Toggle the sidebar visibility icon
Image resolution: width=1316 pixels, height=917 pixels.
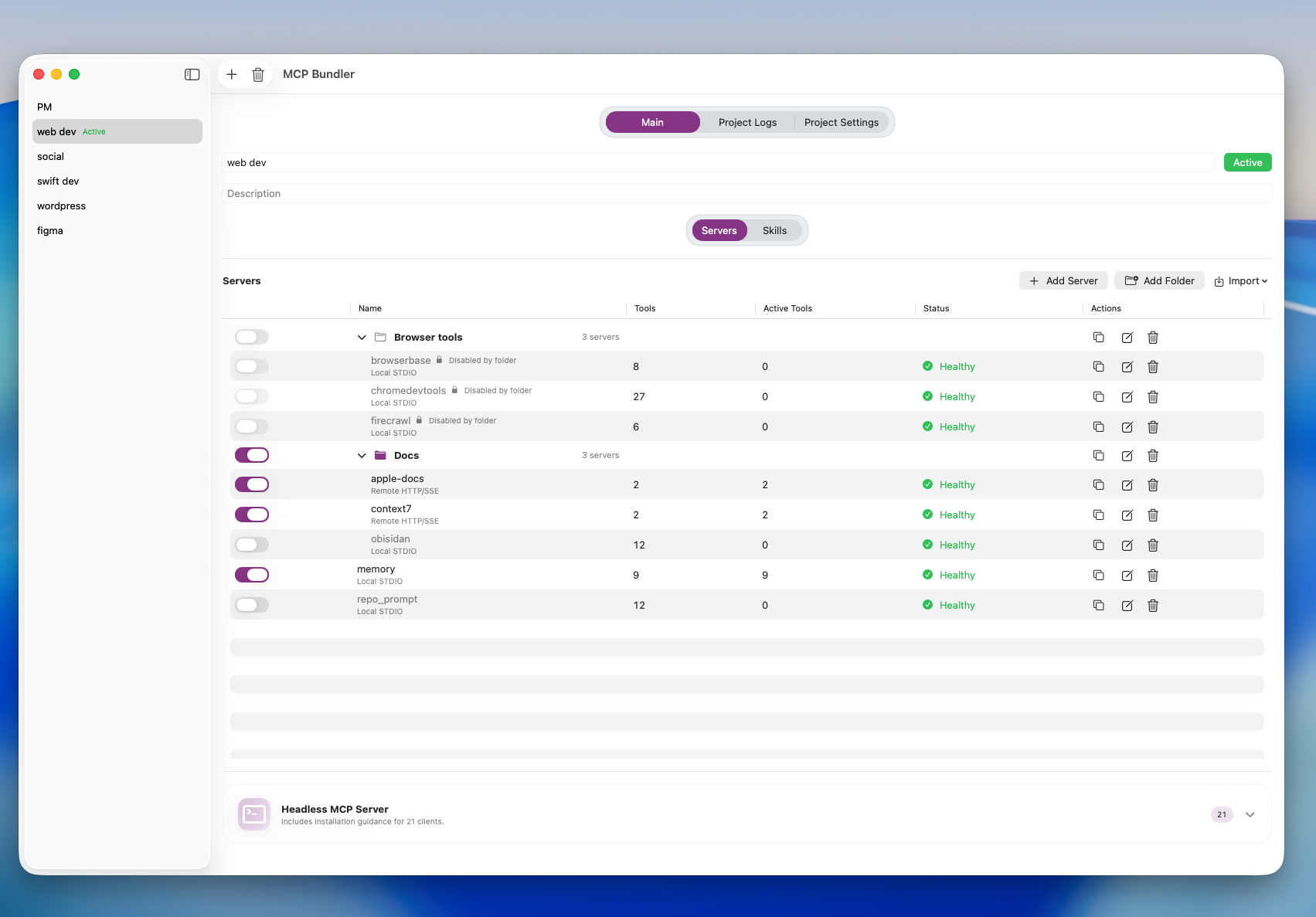(192, 74)
